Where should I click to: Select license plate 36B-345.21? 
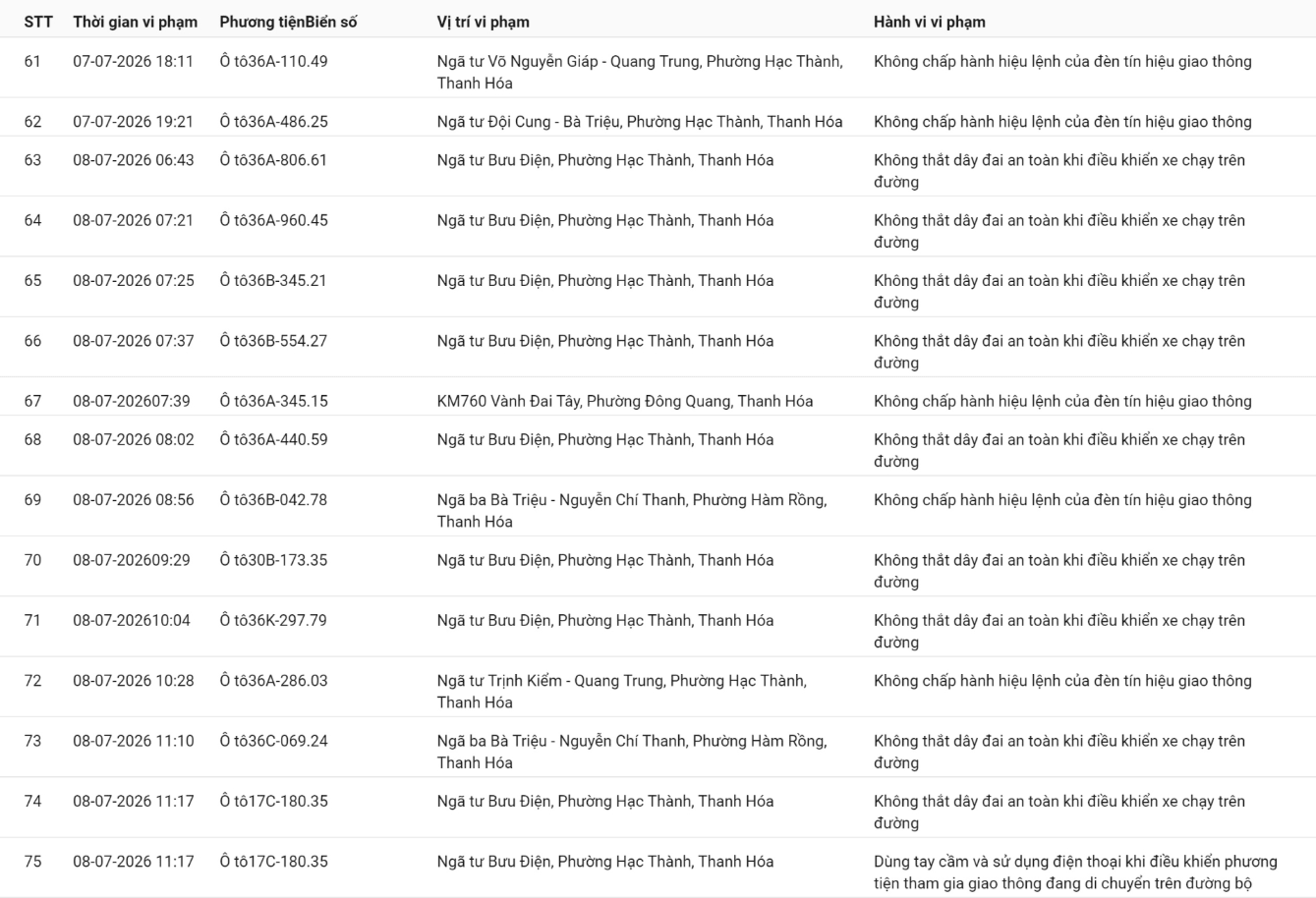click(274, 280)
